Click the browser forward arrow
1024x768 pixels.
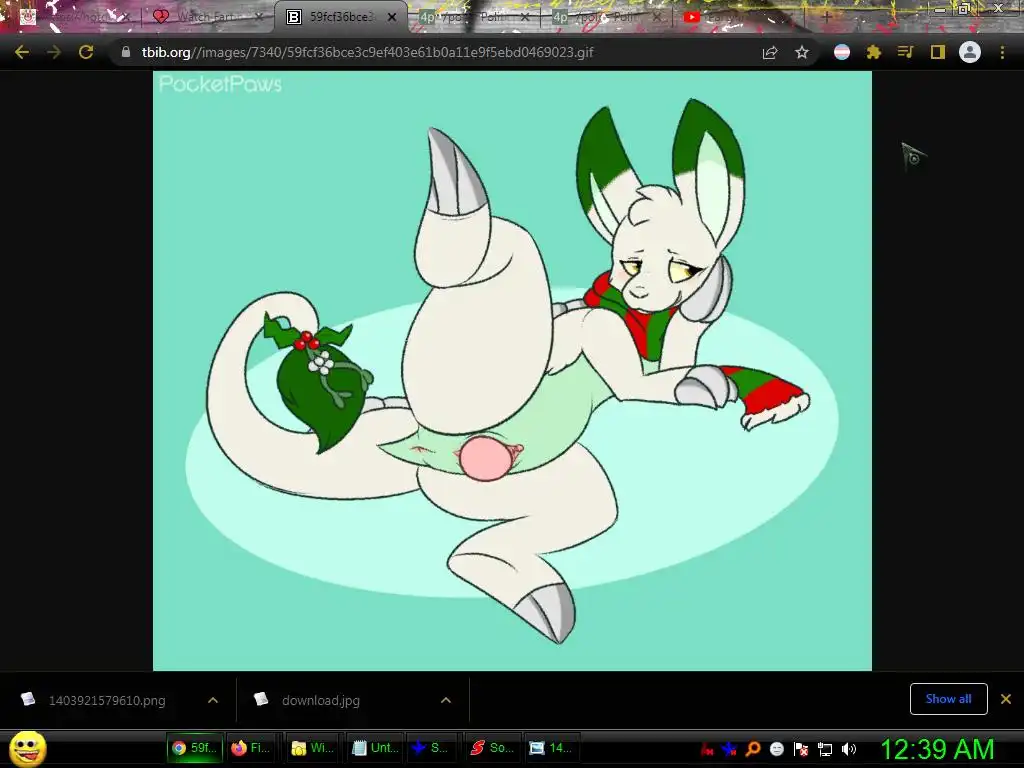[x=54, y=52]
